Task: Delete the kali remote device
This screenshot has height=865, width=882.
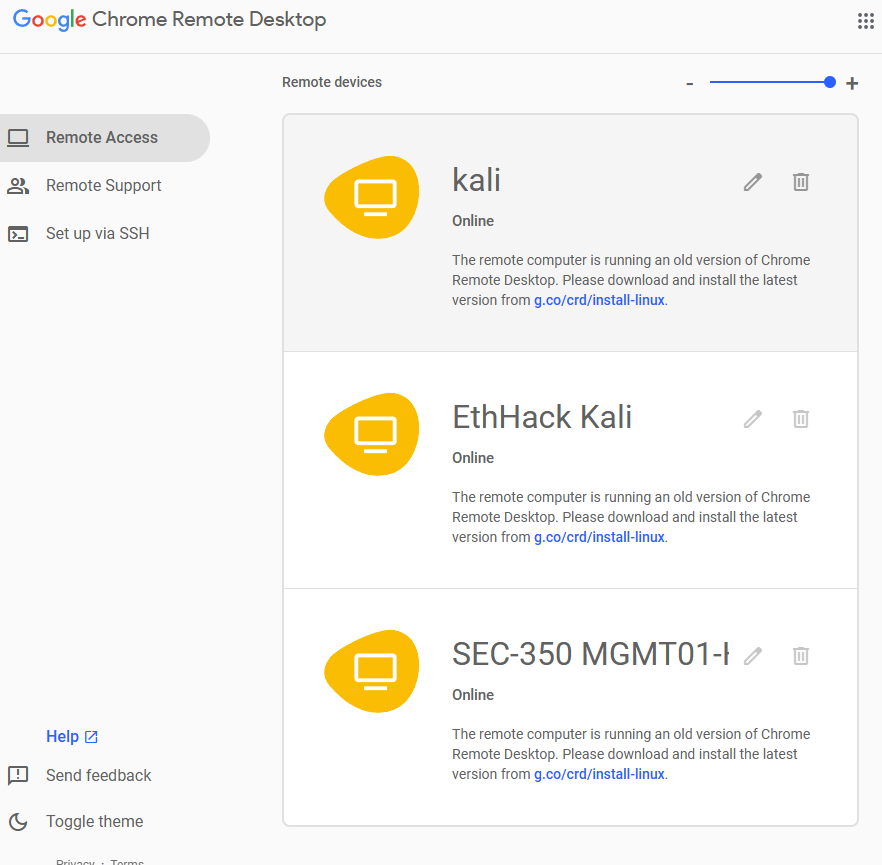Action: point(801,182)
